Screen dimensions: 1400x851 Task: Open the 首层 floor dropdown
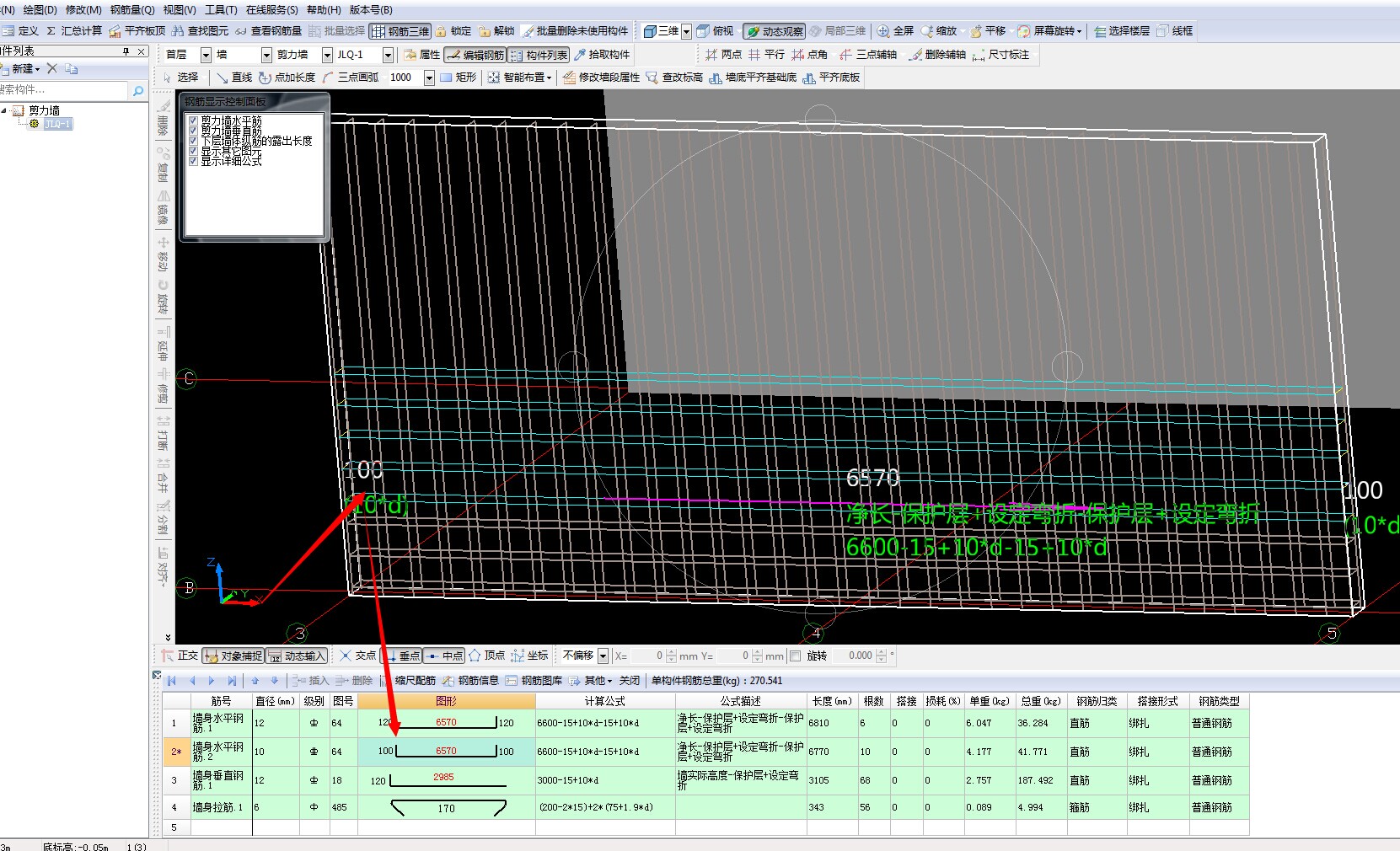(x=205, y=55)
